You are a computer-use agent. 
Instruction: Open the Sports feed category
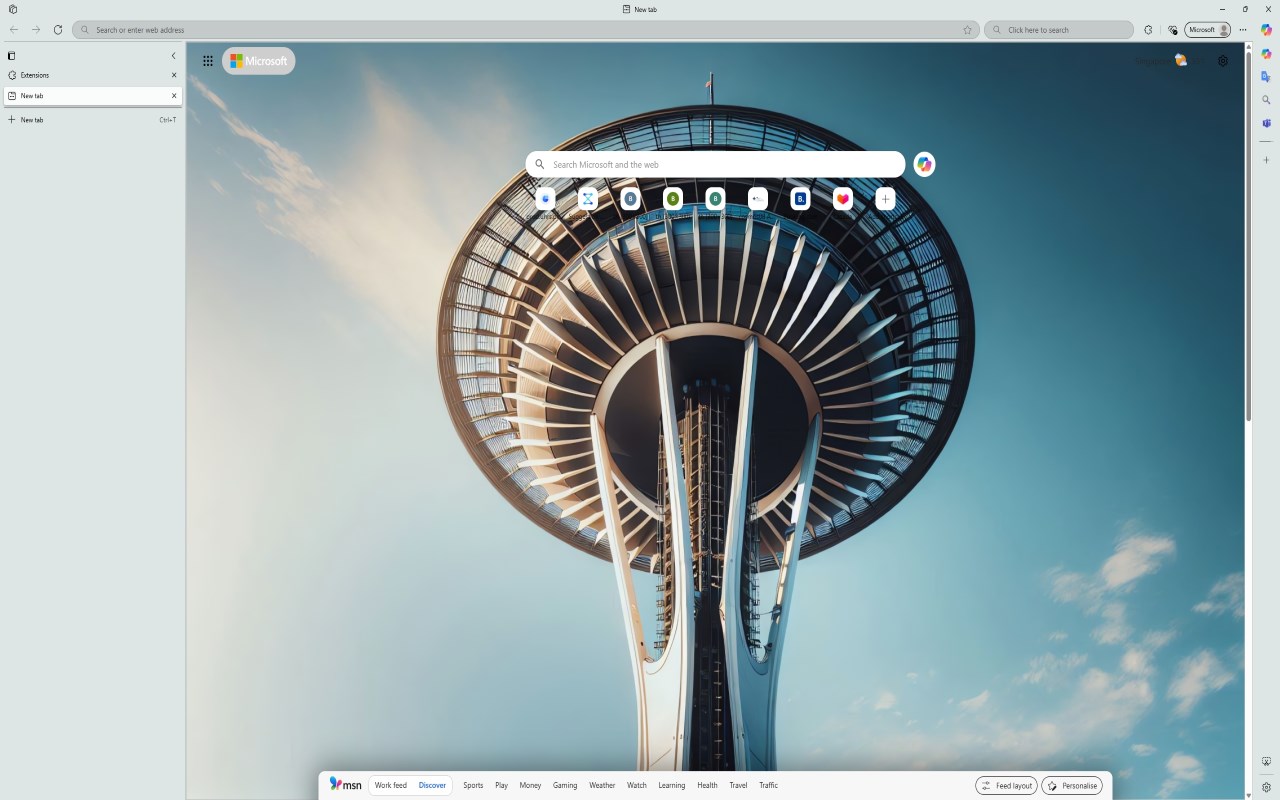(473, 785)
